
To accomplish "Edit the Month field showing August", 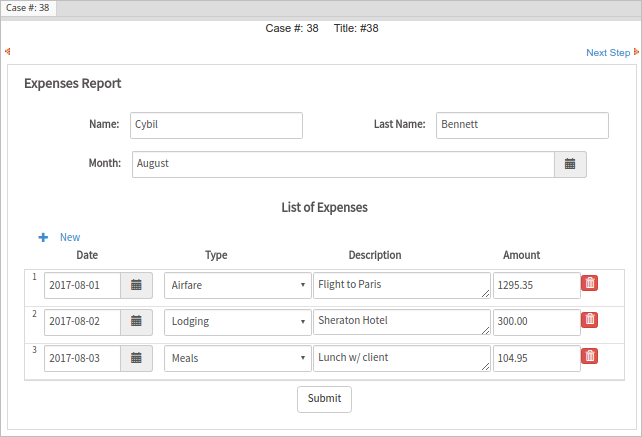I will [x=342, y=164].
